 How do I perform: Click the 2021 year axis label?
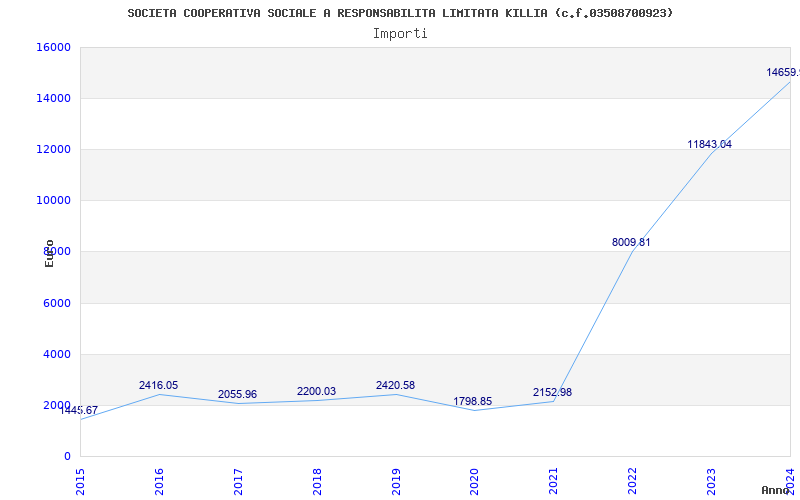point(553,482)
